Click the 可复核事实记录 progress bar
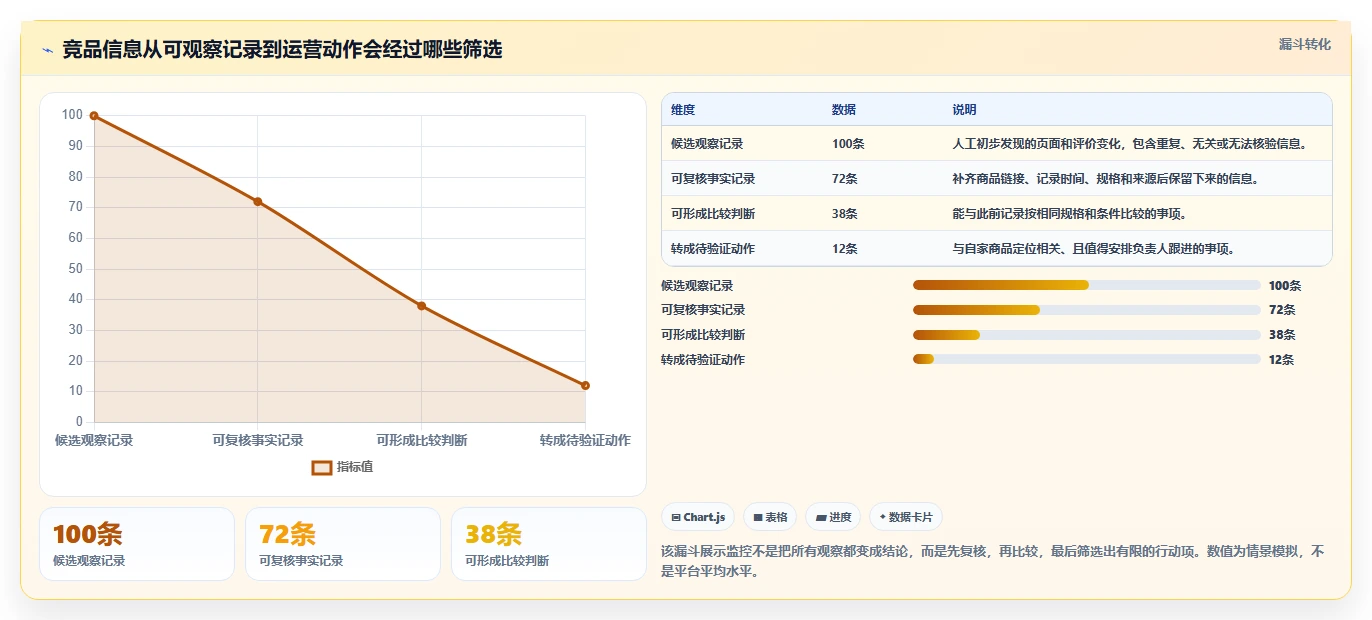The image size is (1372, 620). tap(1086, 310)
